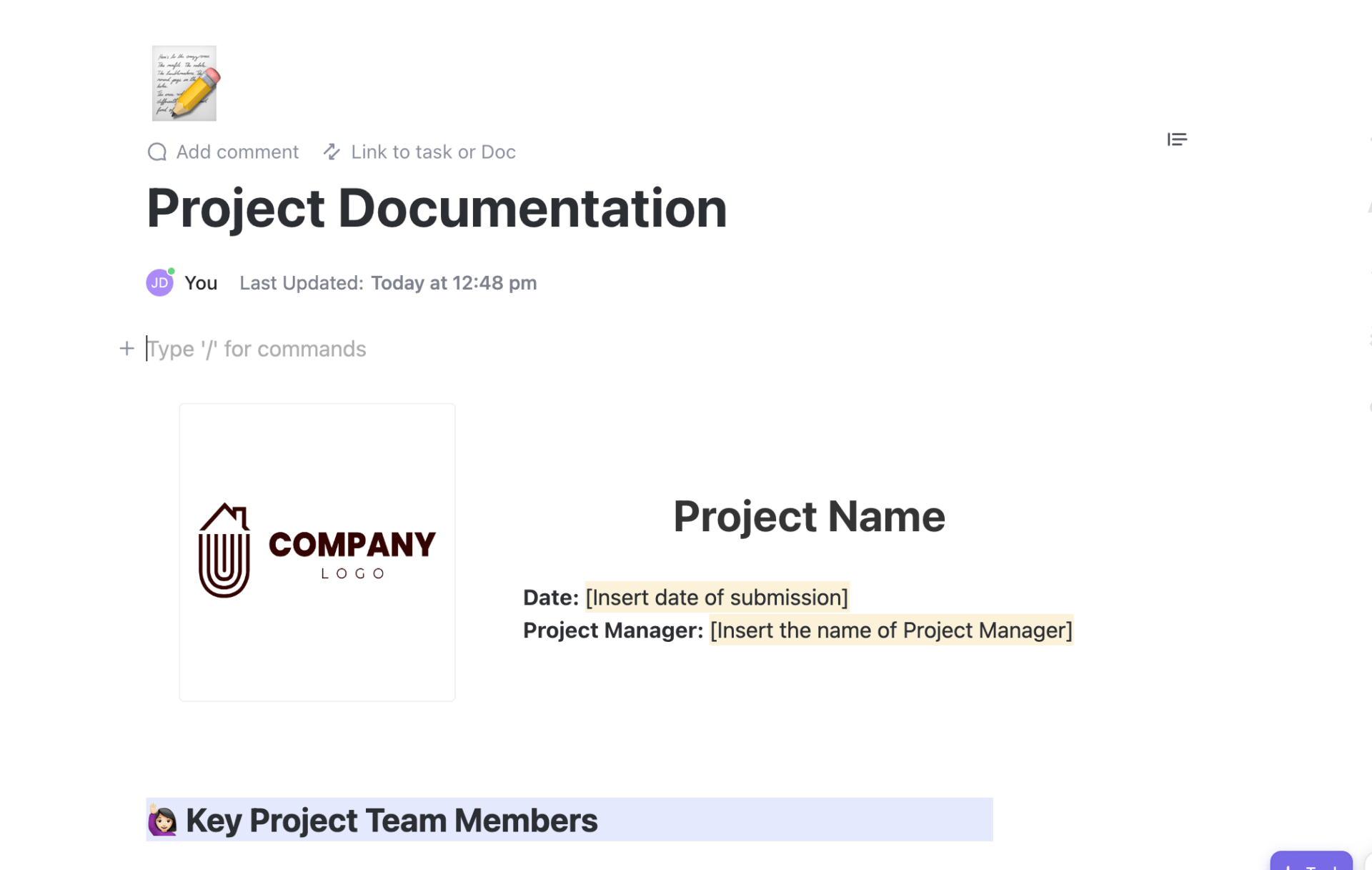The width and height of the screenshot is (1372, 870).
Task: Click the bold Project Manager label
Action: click(x=612, y=631)
